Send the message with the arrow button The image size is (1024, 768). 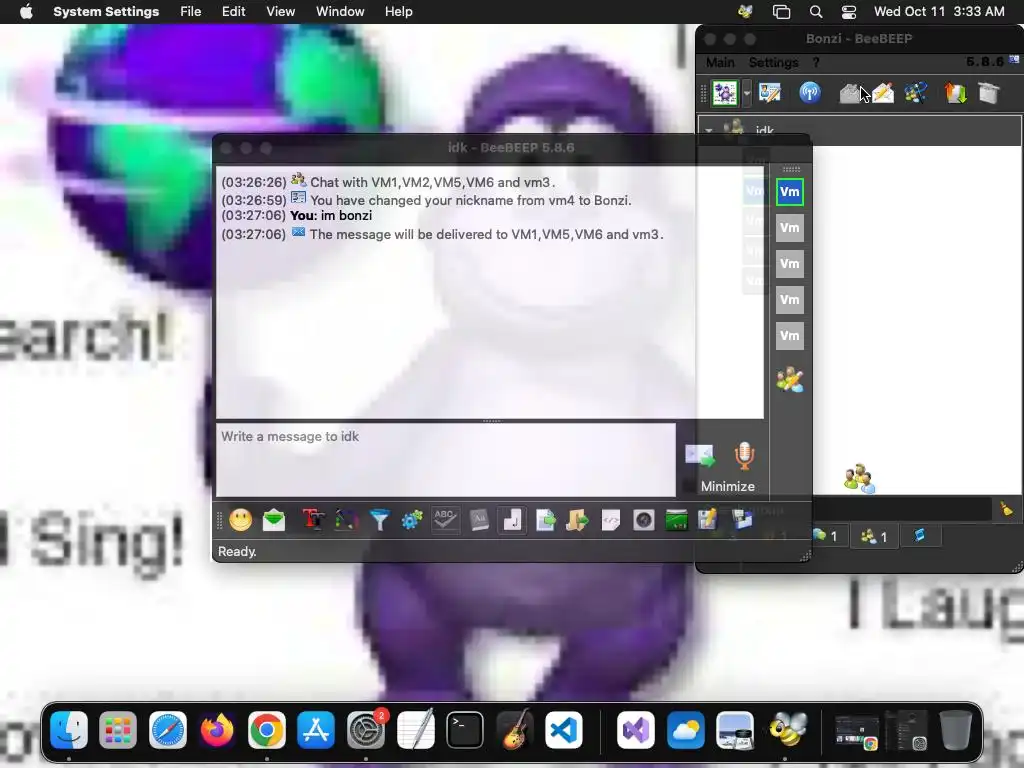(x=699, y=455)
